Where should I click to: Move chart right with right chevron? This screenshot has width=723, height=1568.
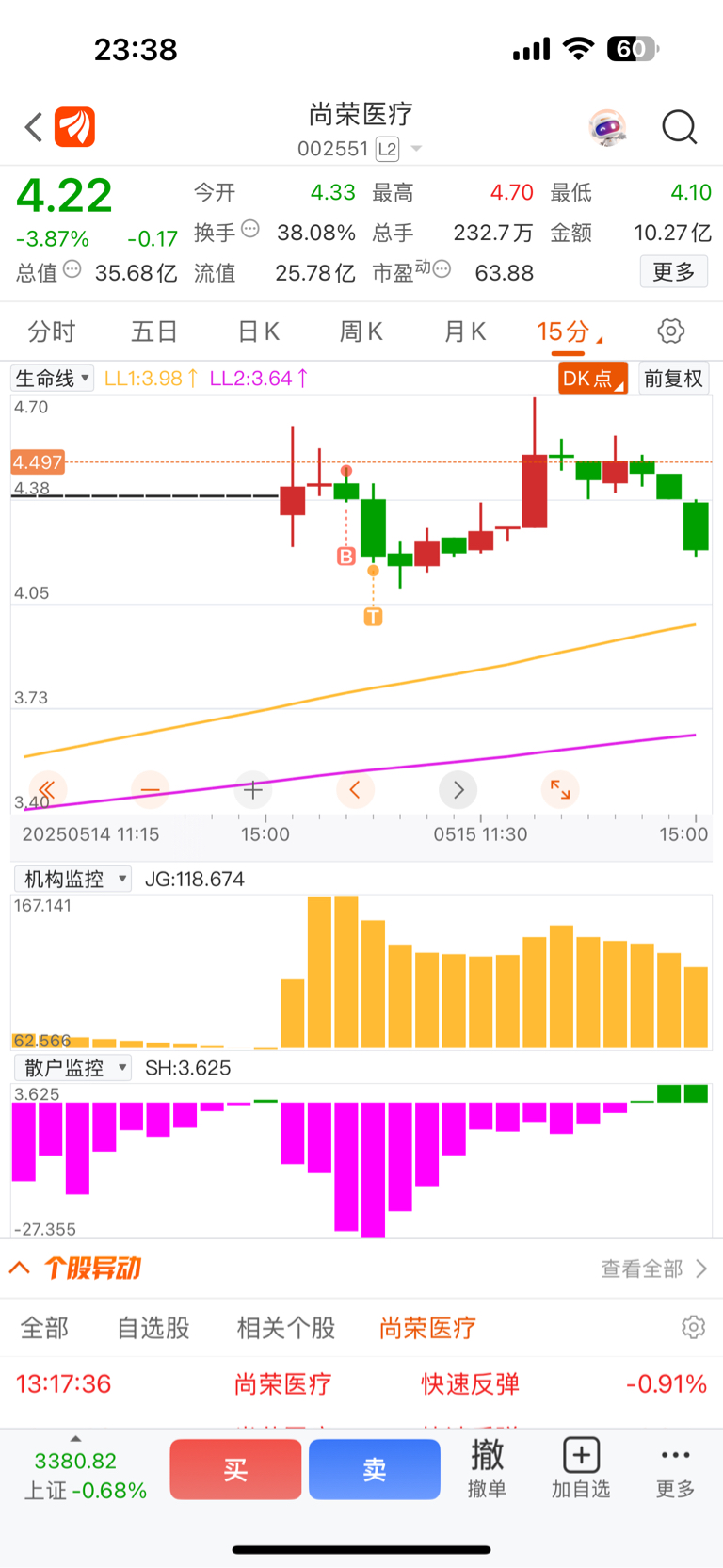458,789
